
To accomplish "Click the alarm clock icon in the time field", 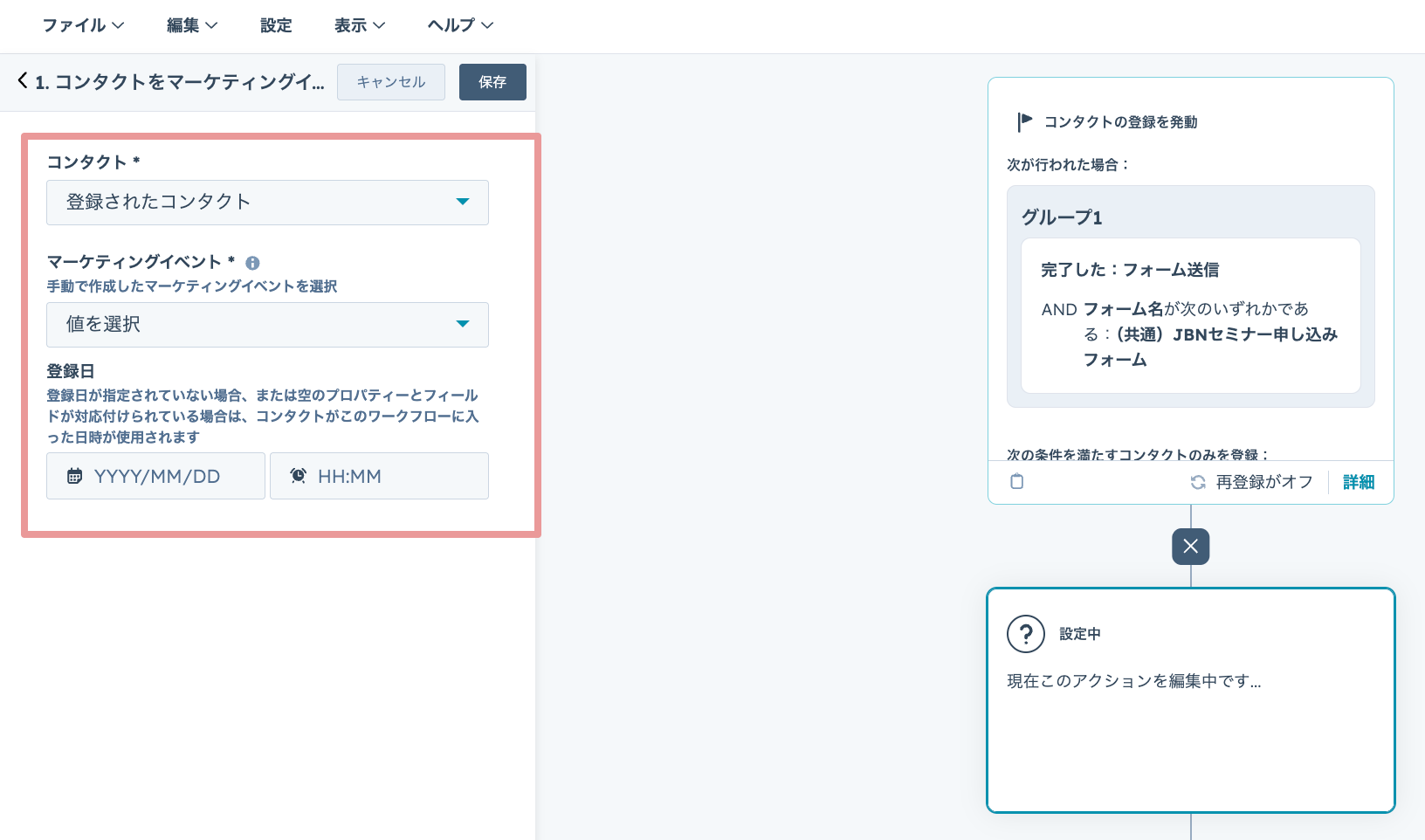I will 299,476.
